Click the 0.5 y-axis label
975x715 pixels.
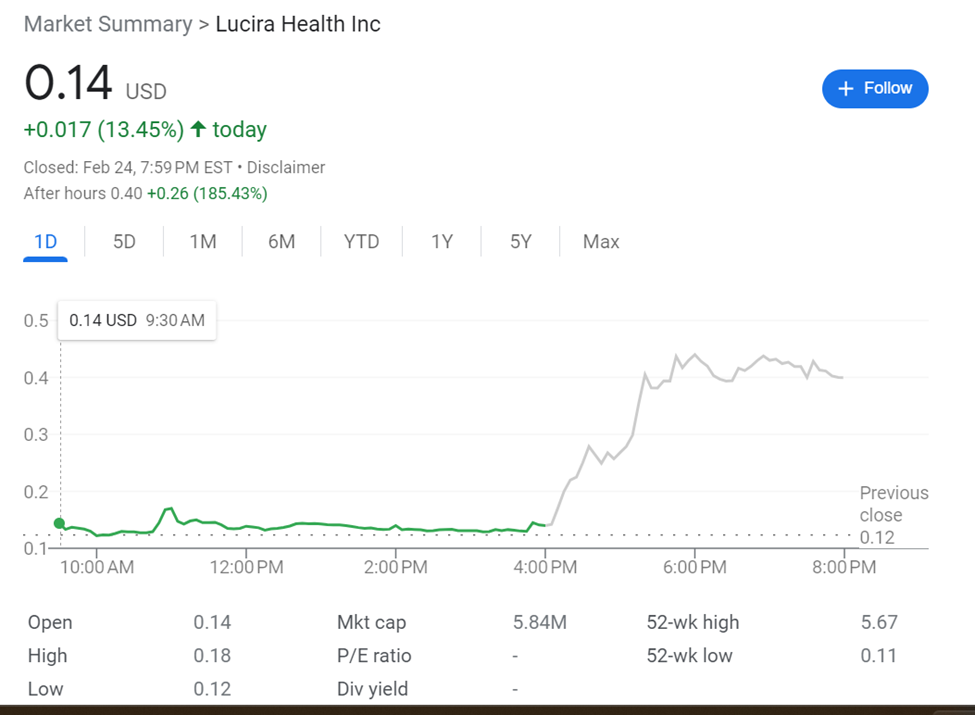point(36,321)
